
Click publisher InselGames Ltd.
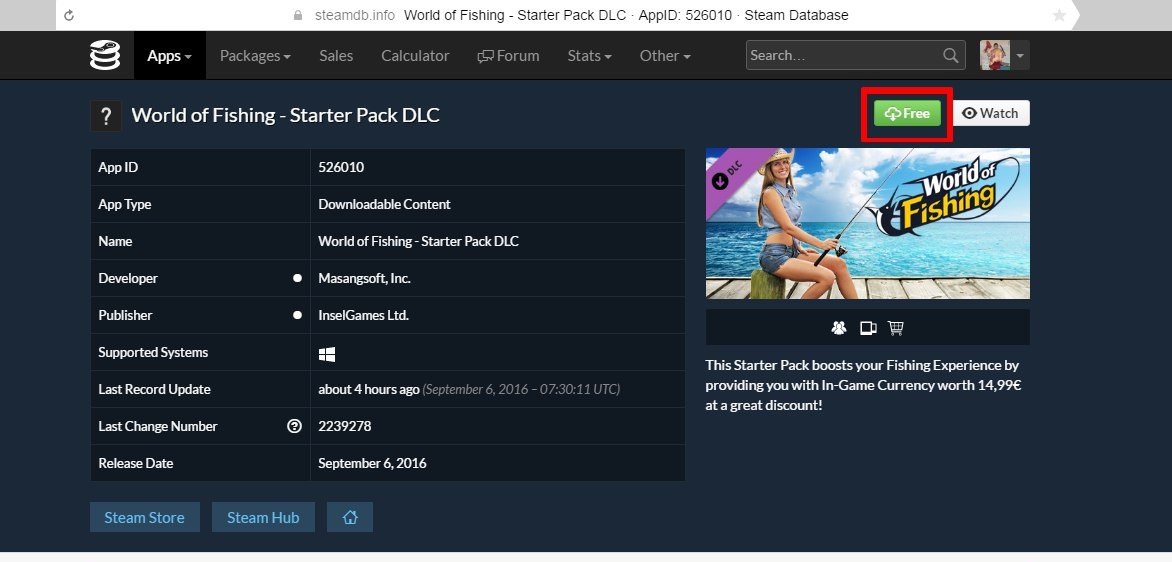(x=363, y=315)
